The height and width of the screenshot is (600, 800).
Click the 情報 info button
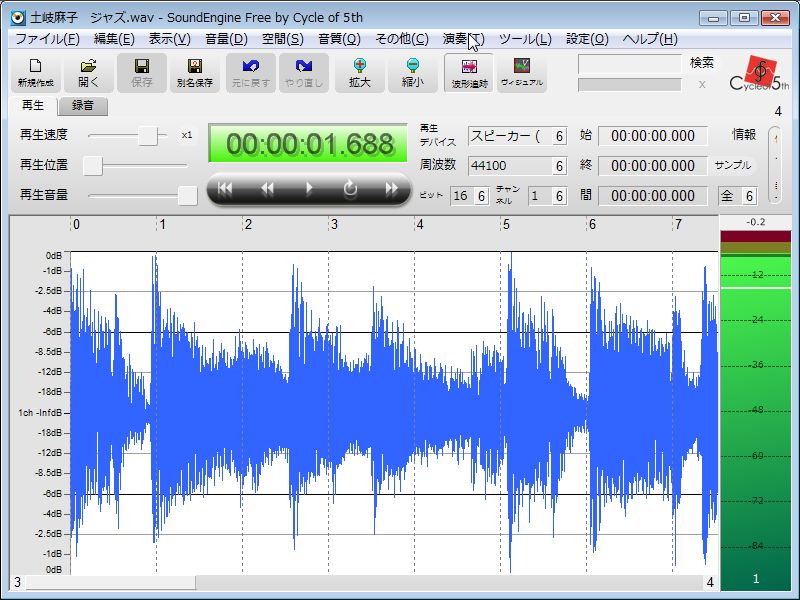(x=743, y=135)
